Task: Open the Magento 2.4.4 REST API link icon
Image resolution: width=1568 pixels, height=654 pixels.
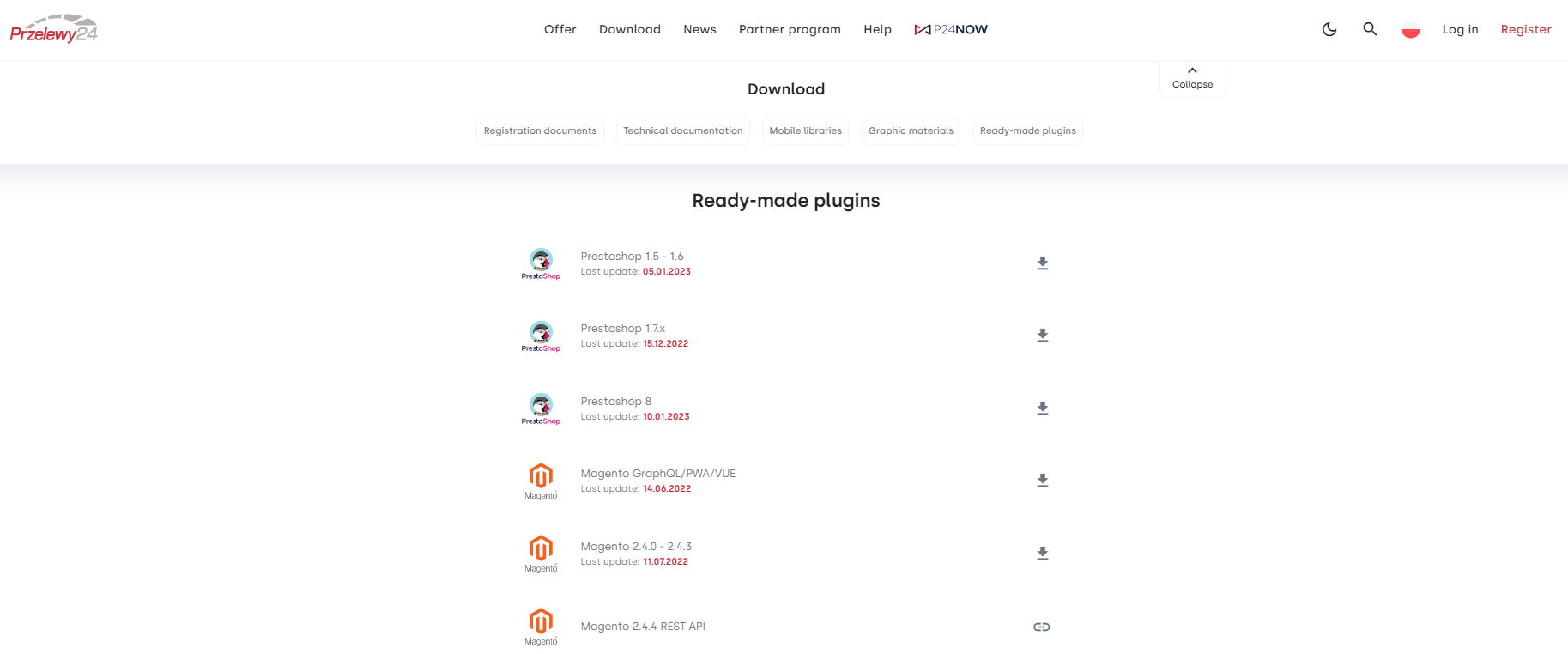Action: point(1041,627)
